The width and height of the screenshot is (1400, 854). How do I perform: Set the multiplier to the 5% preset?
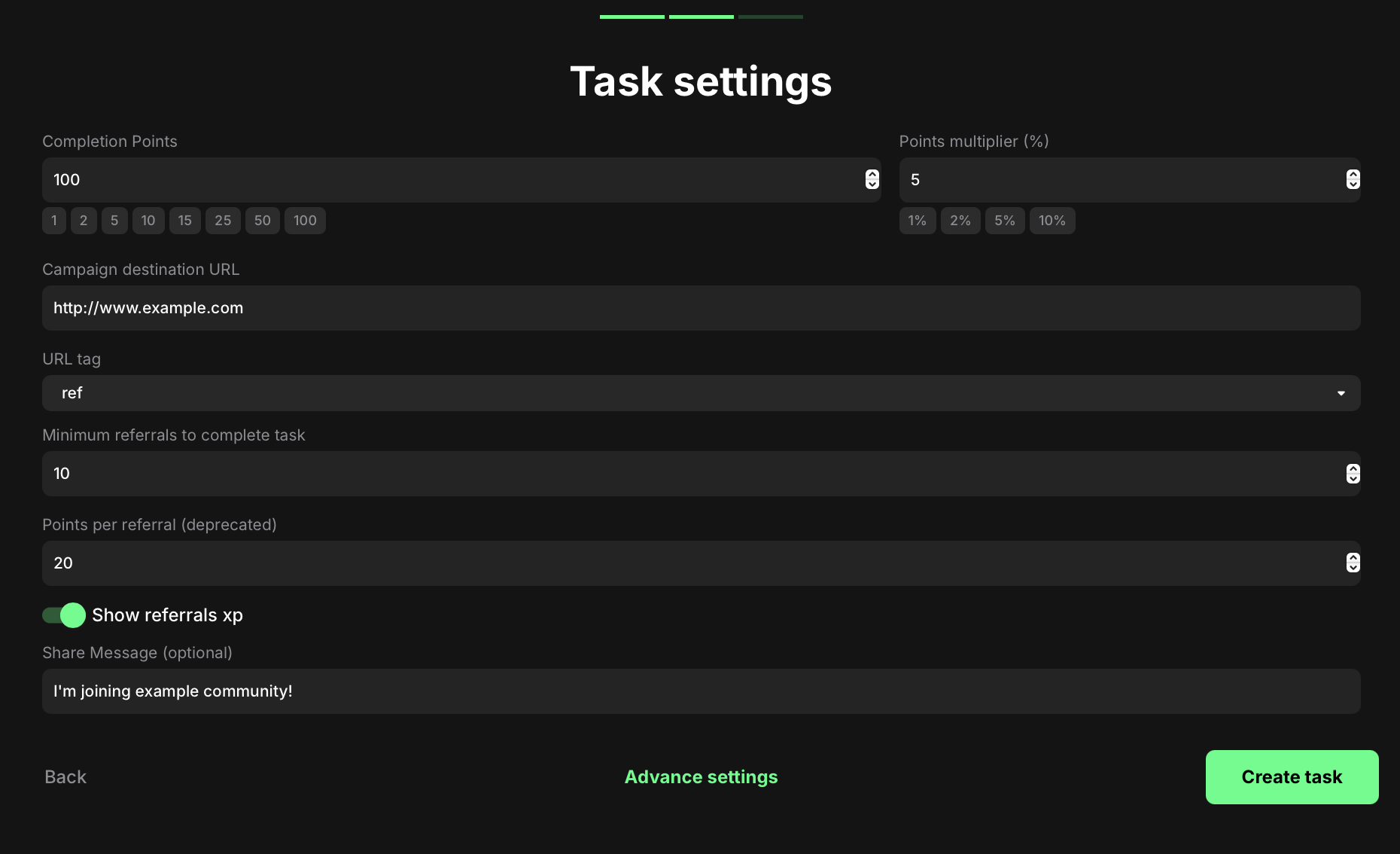click(1004, 221)
